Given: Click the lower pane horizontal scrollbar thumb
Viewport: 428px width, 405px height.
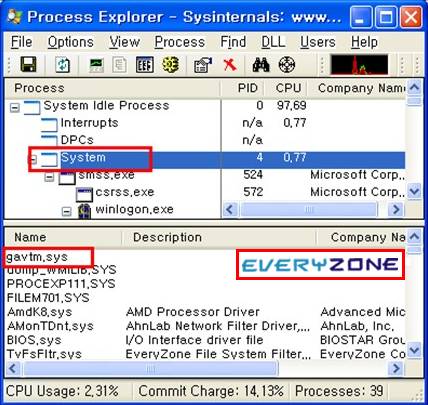Looking at the screenshot, I should [151, 368].
